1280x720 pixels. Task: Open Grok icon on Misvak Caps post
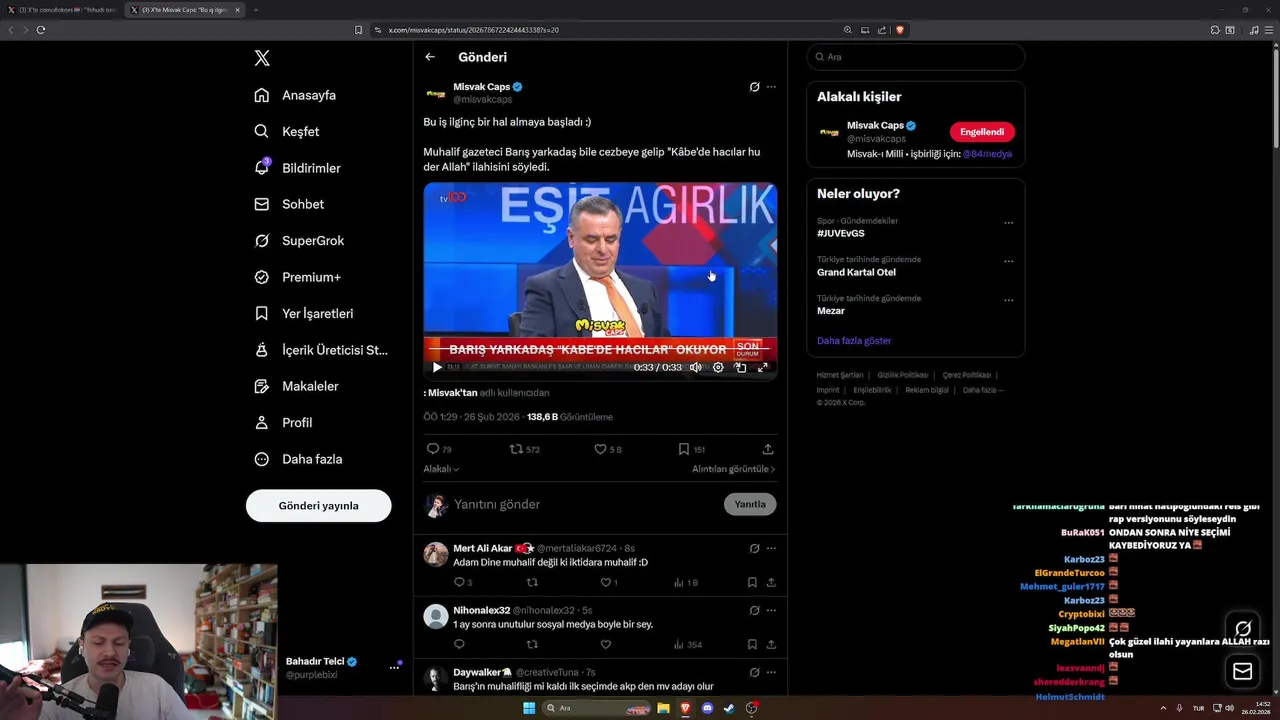coord(754,87)
